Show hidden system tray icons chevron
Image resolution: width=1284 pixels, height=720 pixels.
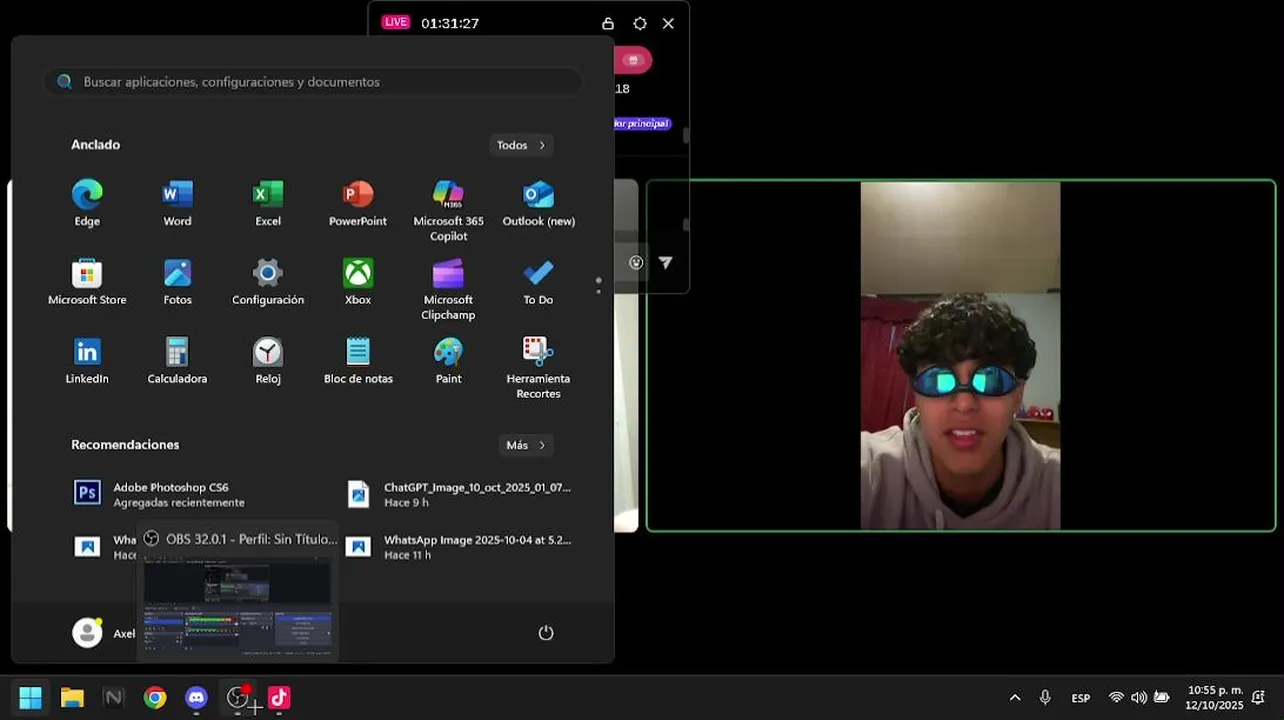coord(1015,698)
